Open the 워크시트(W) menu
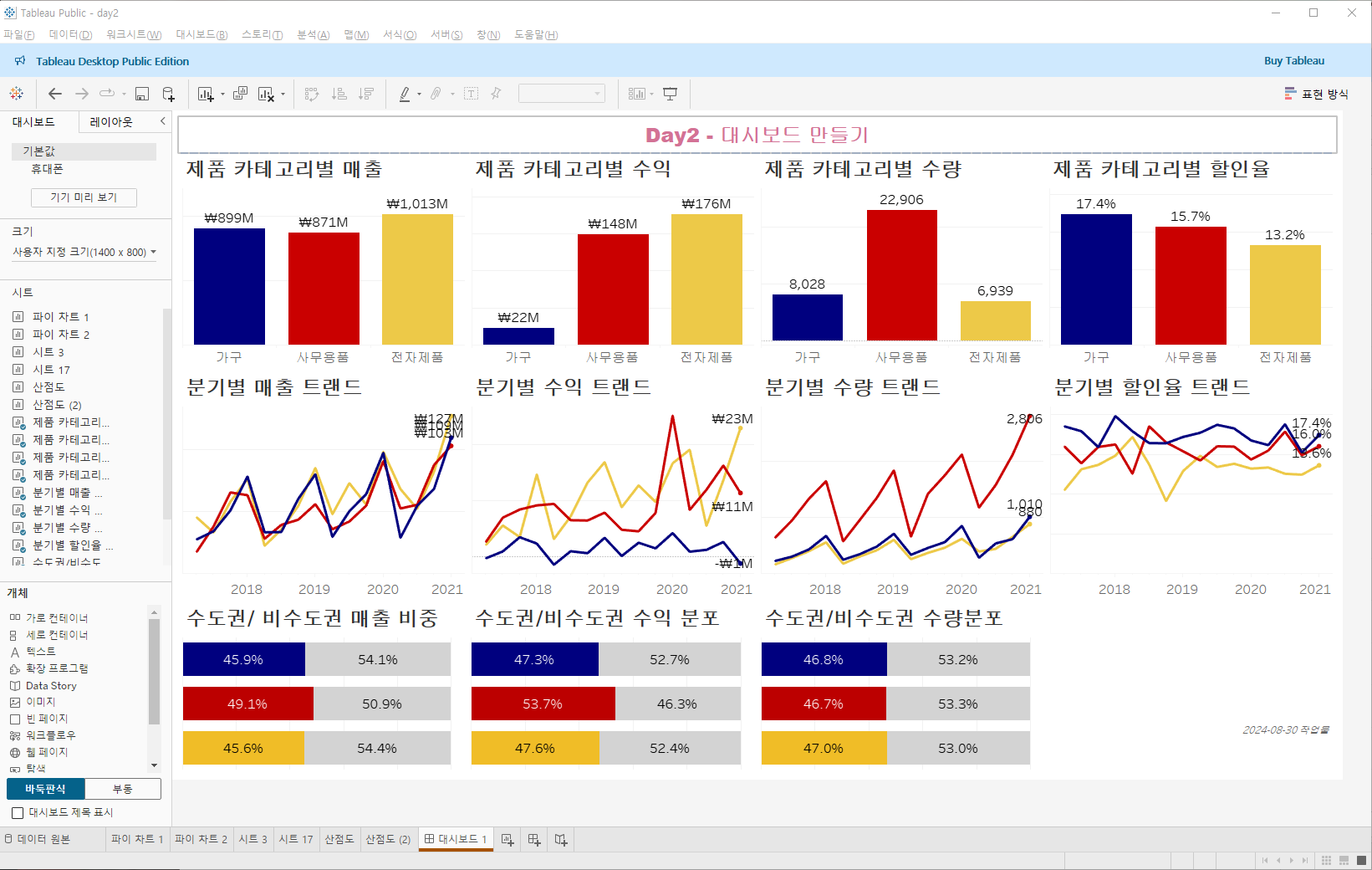1372x870 pixels. 134,35
